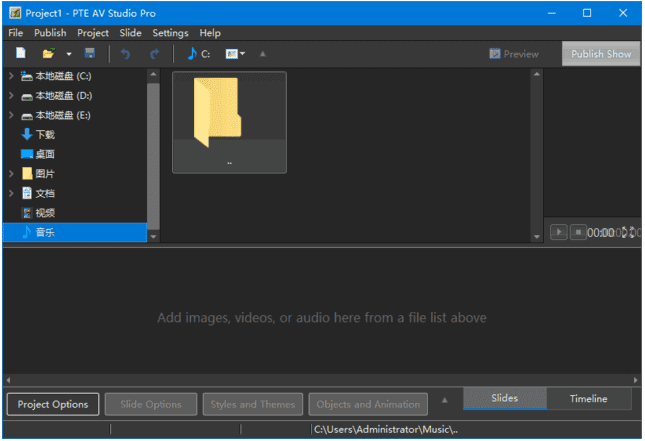Click file list scrollbar up arrow
The image size is (645, 441).
tap(536, 74)
